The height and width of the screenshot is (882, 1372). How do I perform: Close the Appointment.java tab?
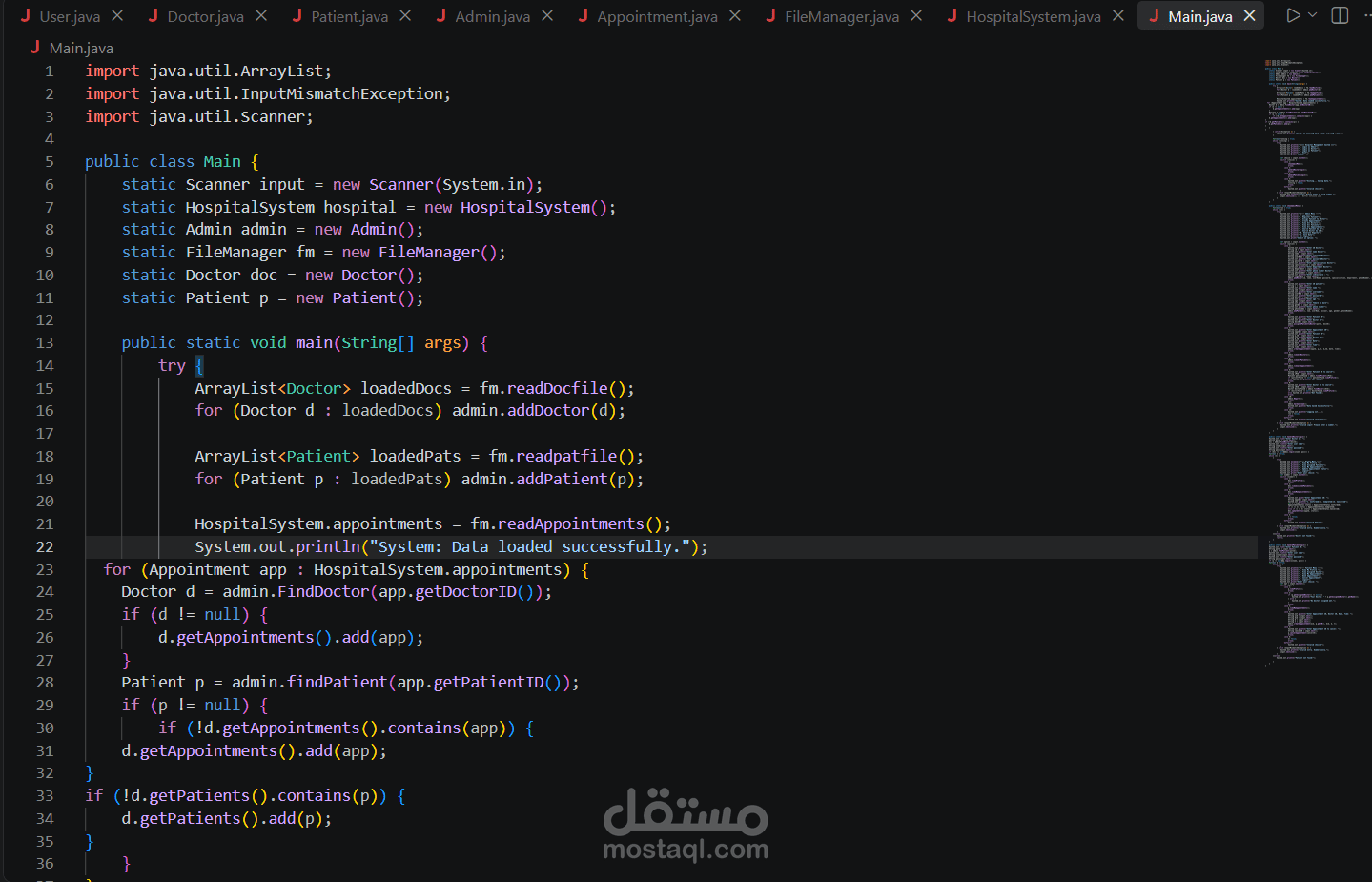click(735, 16)
